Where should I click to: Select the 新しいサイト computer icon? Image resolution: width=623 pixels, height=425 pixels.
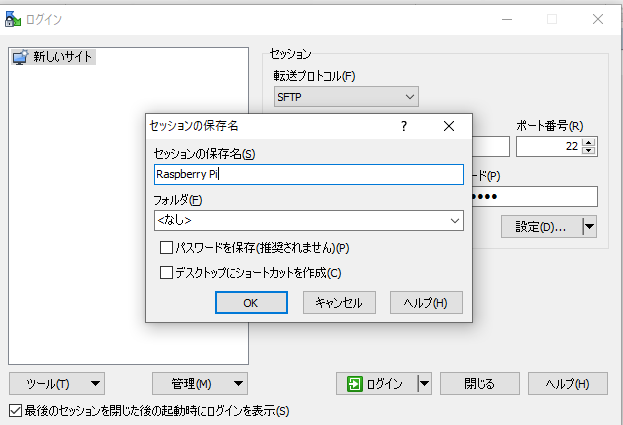(20, 57)
